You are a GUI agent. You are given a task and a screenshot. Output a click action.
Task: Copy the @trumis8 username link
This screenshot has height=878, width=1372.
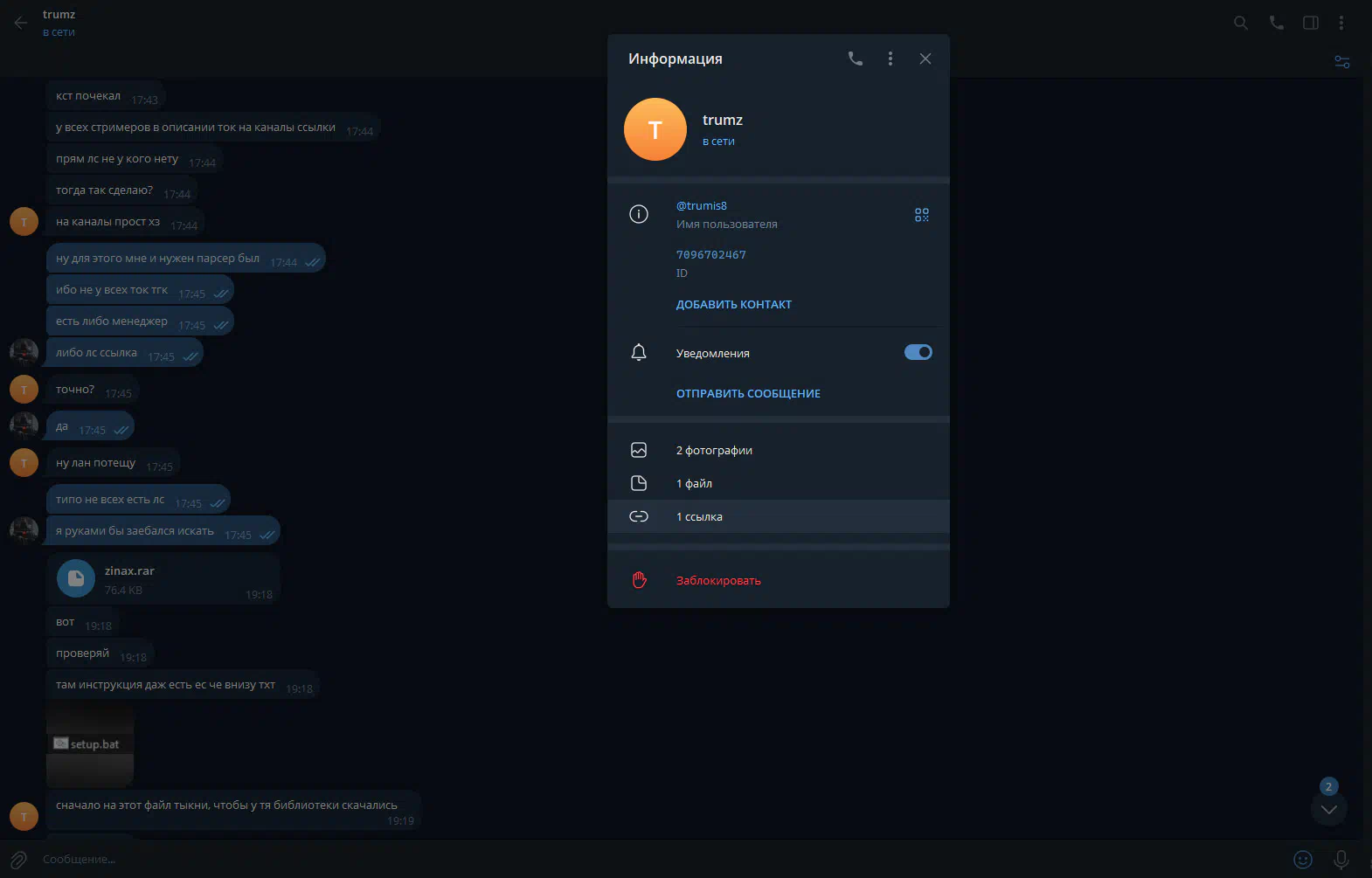701,206
